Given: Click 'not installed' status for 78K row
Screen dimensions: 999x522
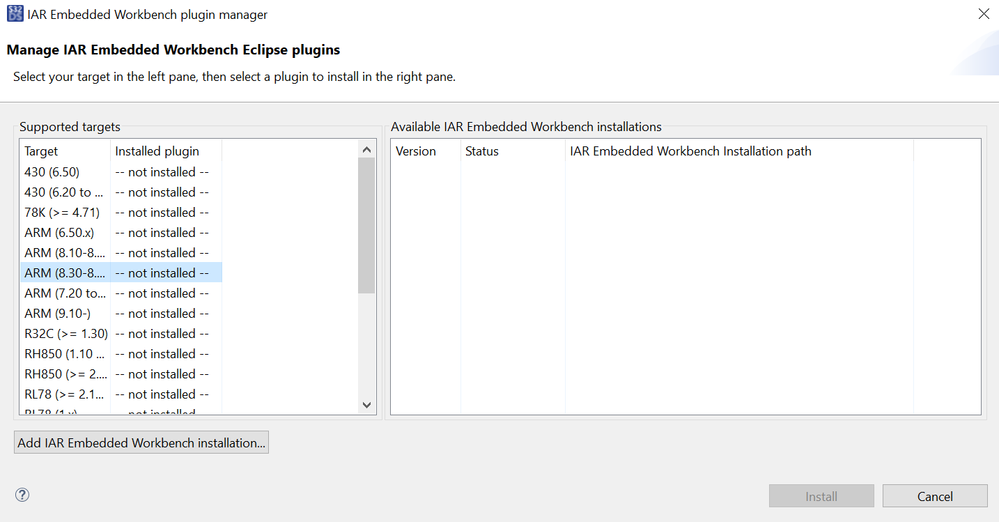Looking at the screenshot, I should click(162, 212).
